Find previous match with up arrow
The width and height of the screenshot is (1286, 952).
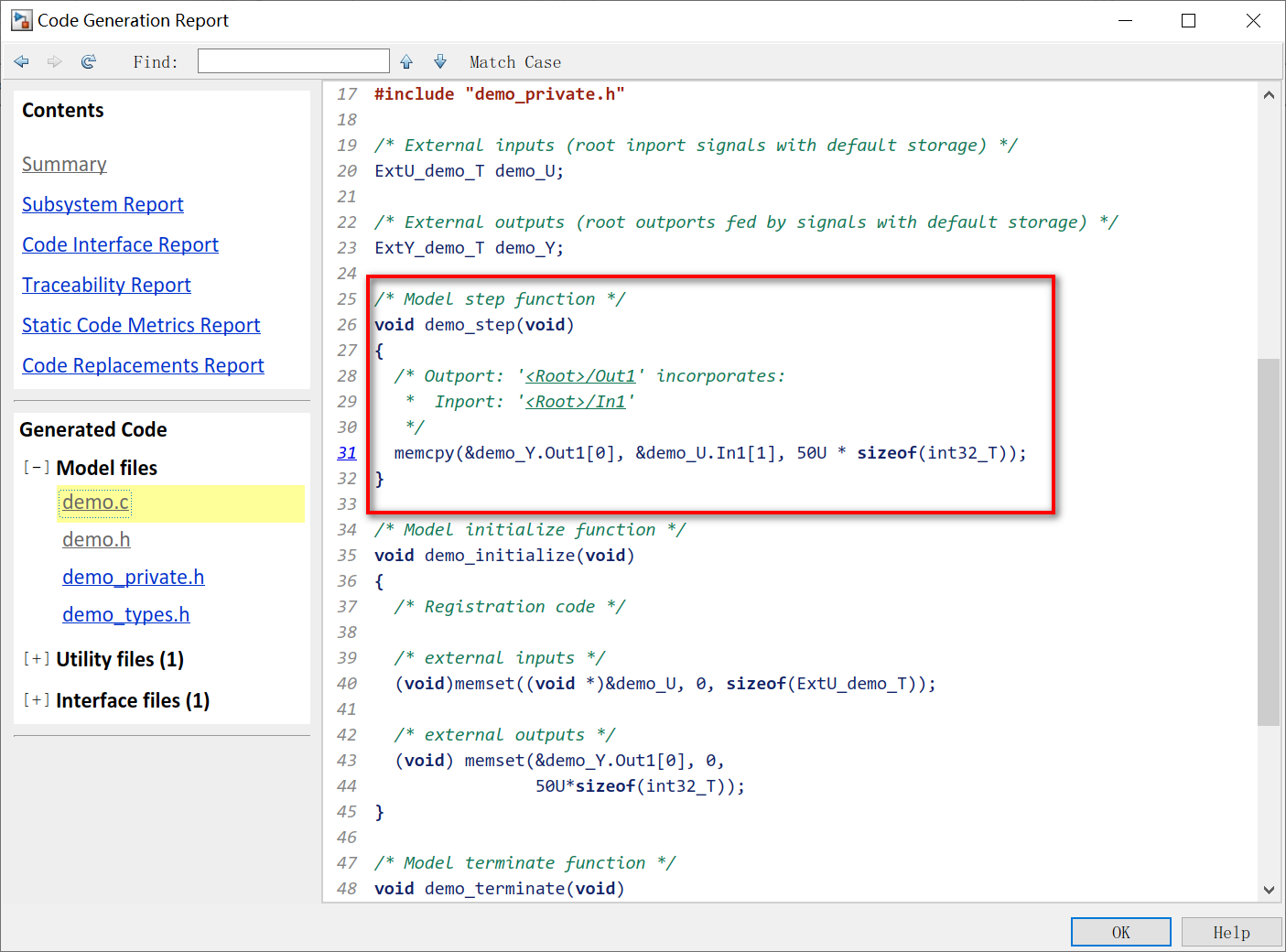click(406, 61)
